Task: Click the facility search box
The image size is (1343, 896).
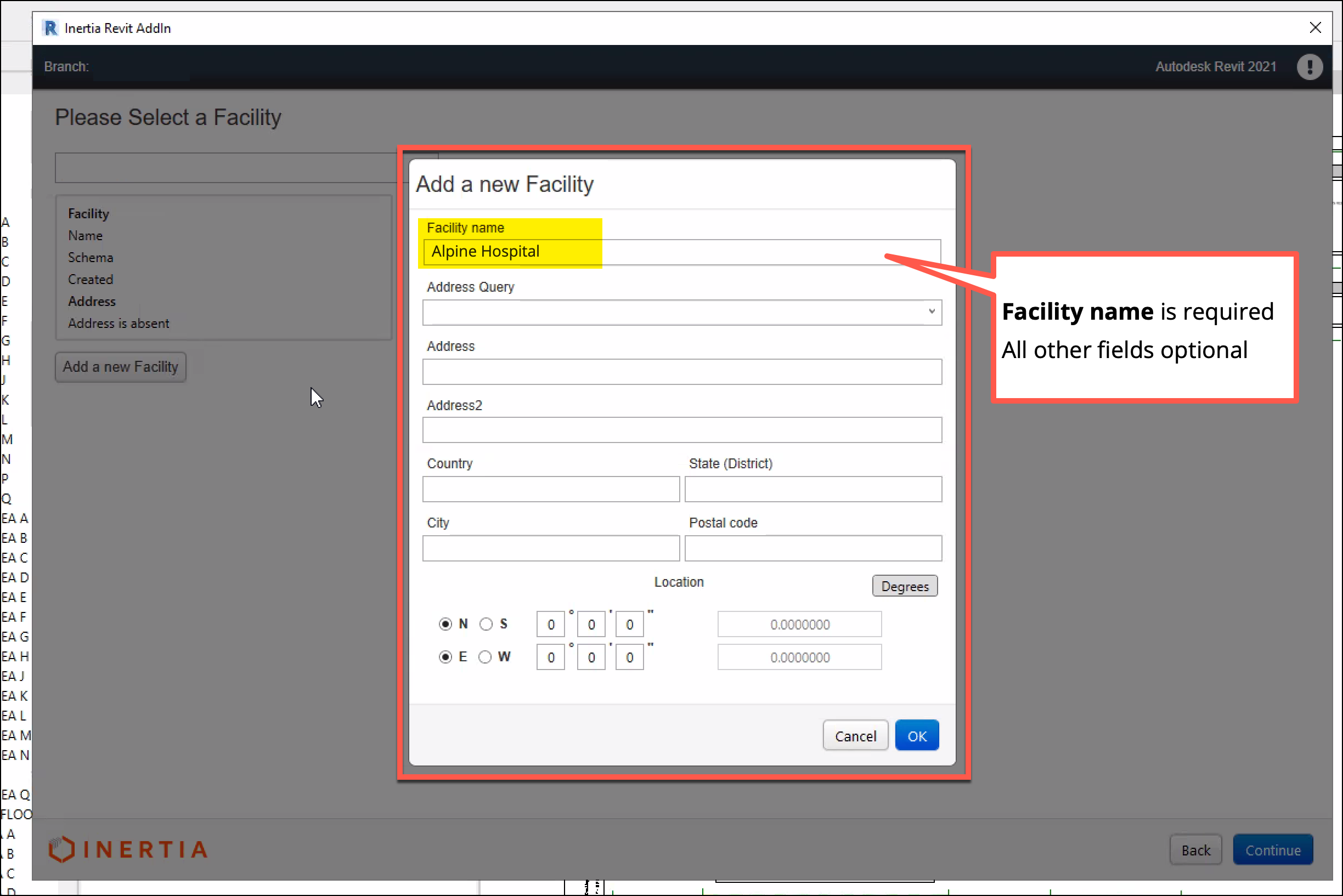Action: [x=229, y=168]
